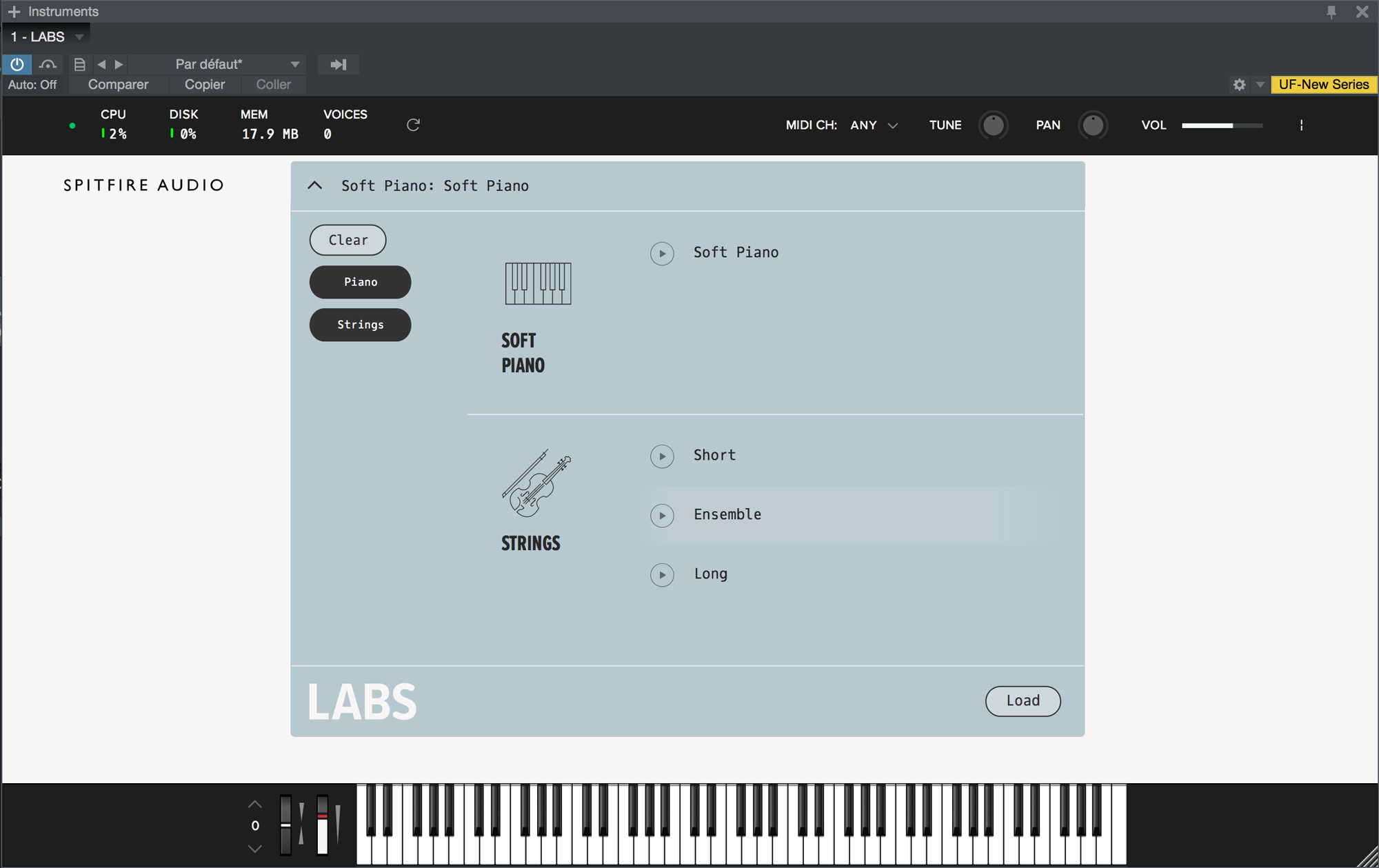Screen dimensions: 1379x868
Task: Click the voices refresh icon
Action: click(413, 125)
